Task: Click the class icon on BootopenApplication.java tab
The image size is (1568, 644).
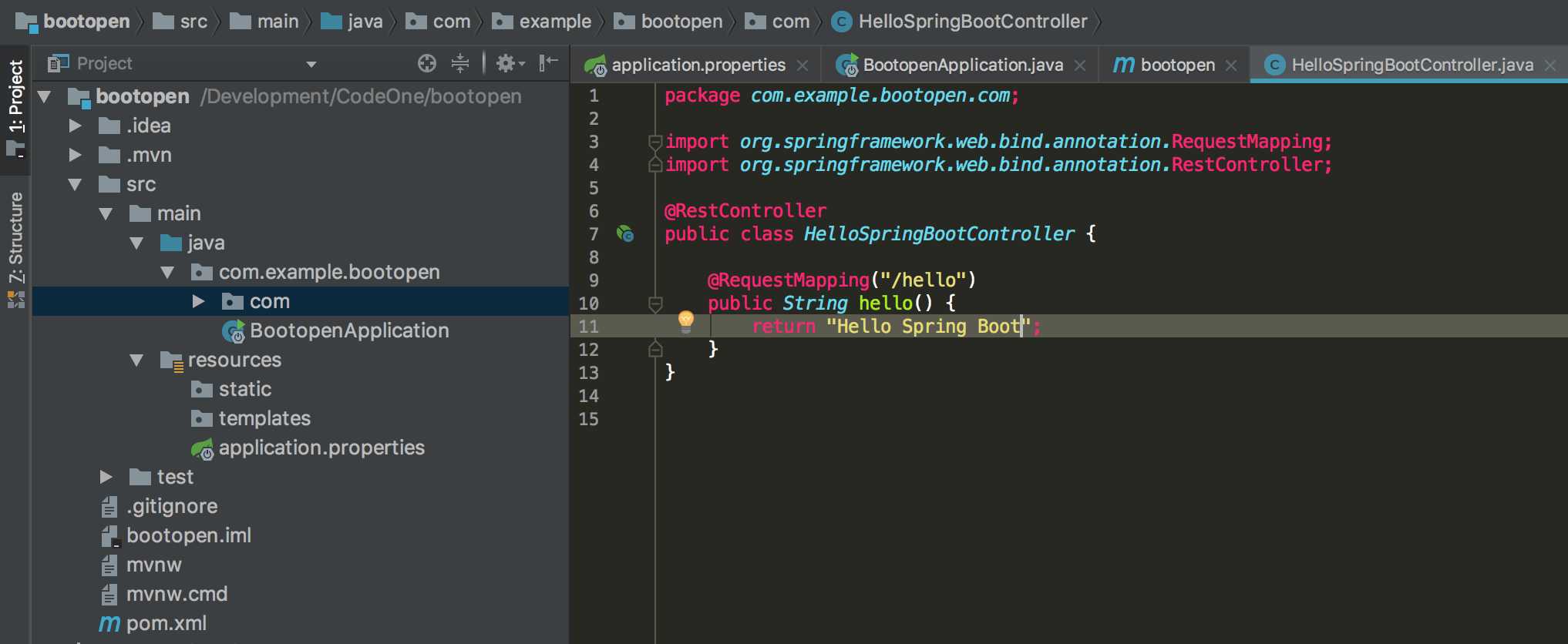Action: [x=847, y=65]
